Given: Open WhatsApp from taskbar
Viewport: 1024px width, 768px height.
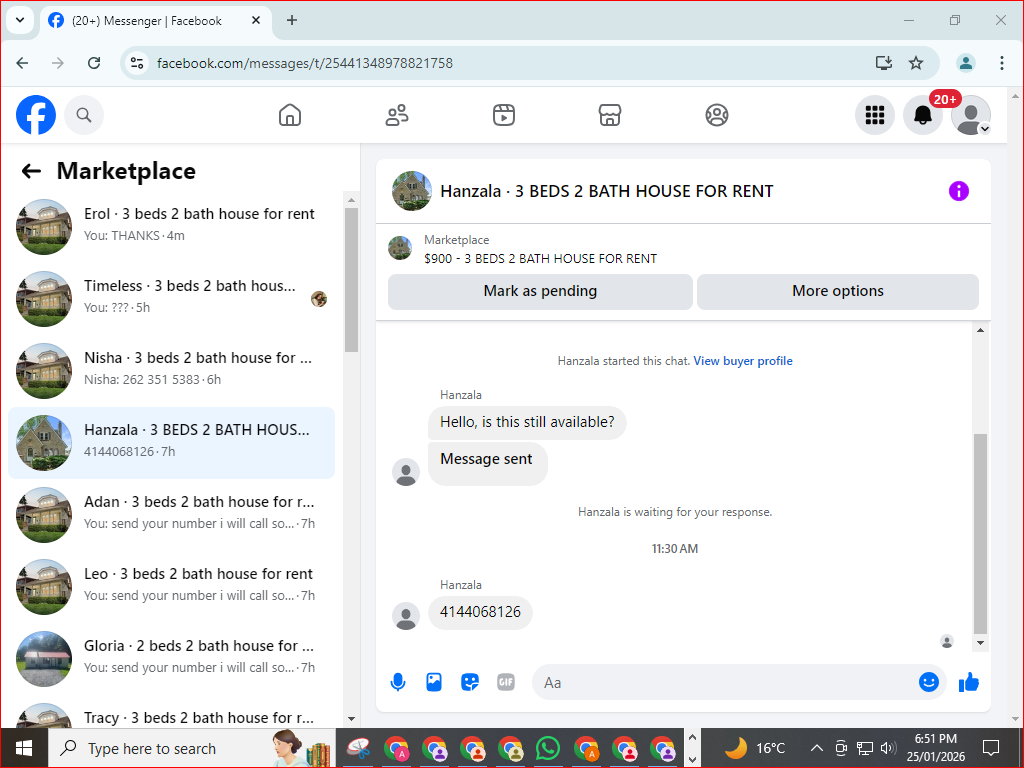Looking at the screenshot, I should (547, 748).
